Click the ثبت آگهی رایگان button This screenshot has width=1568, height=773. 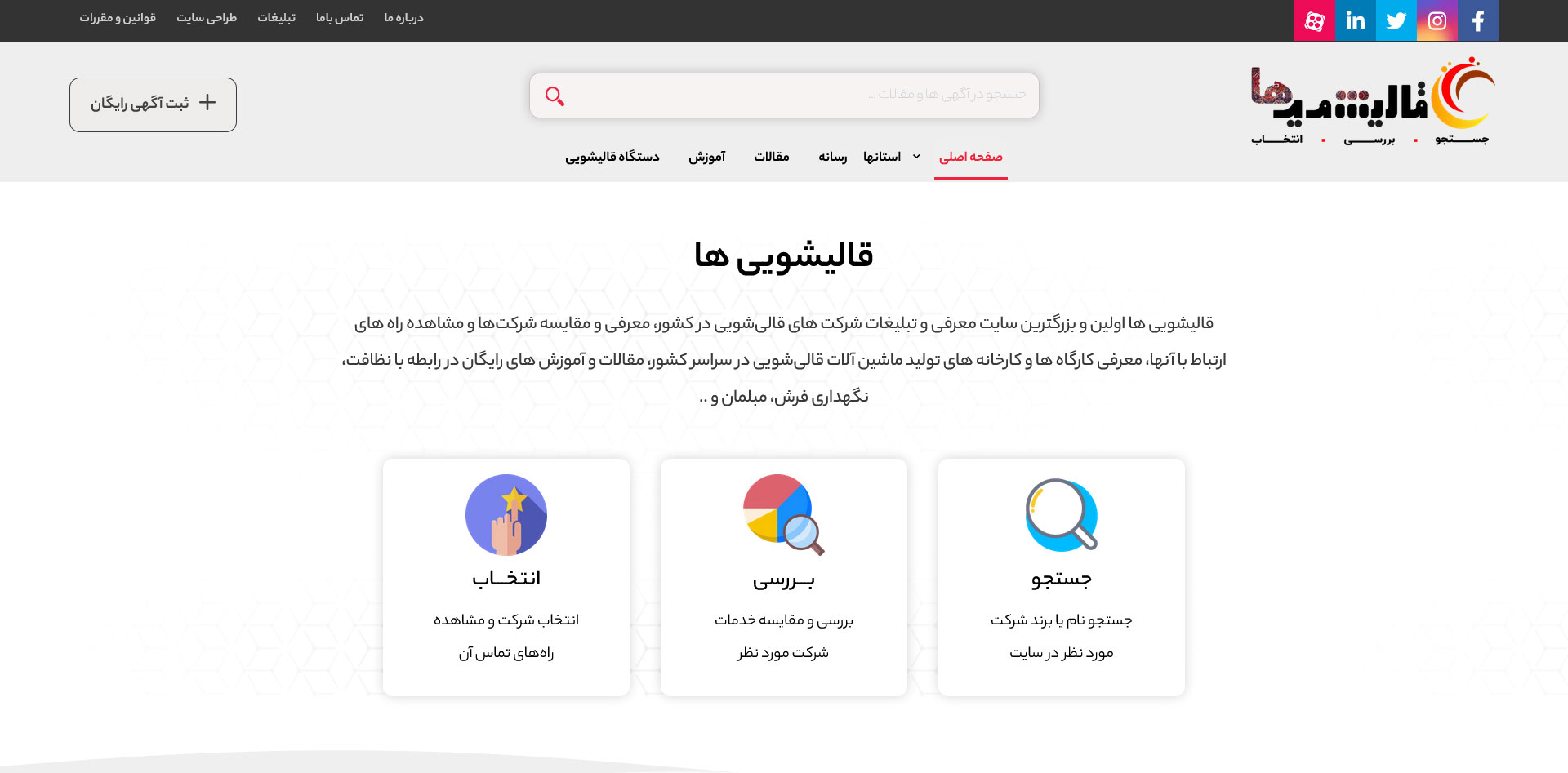pos(153,104)
